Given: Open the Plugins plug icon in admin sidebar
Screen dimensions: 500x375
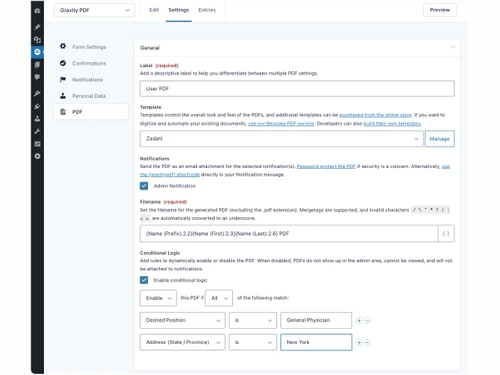Looking at the screenshot, I should [37, 106].
